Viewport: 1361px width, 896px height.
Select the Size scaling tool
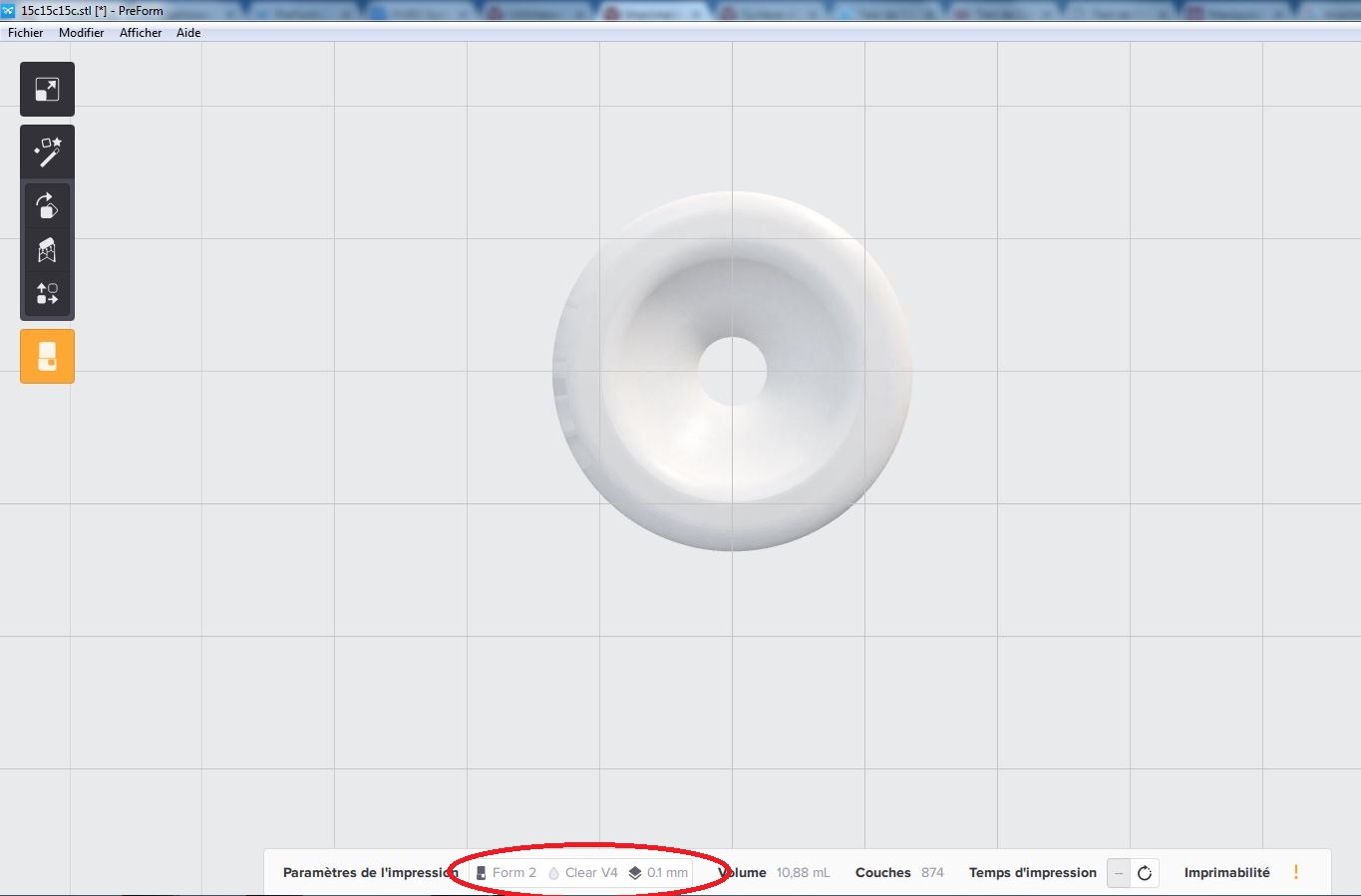47,89
